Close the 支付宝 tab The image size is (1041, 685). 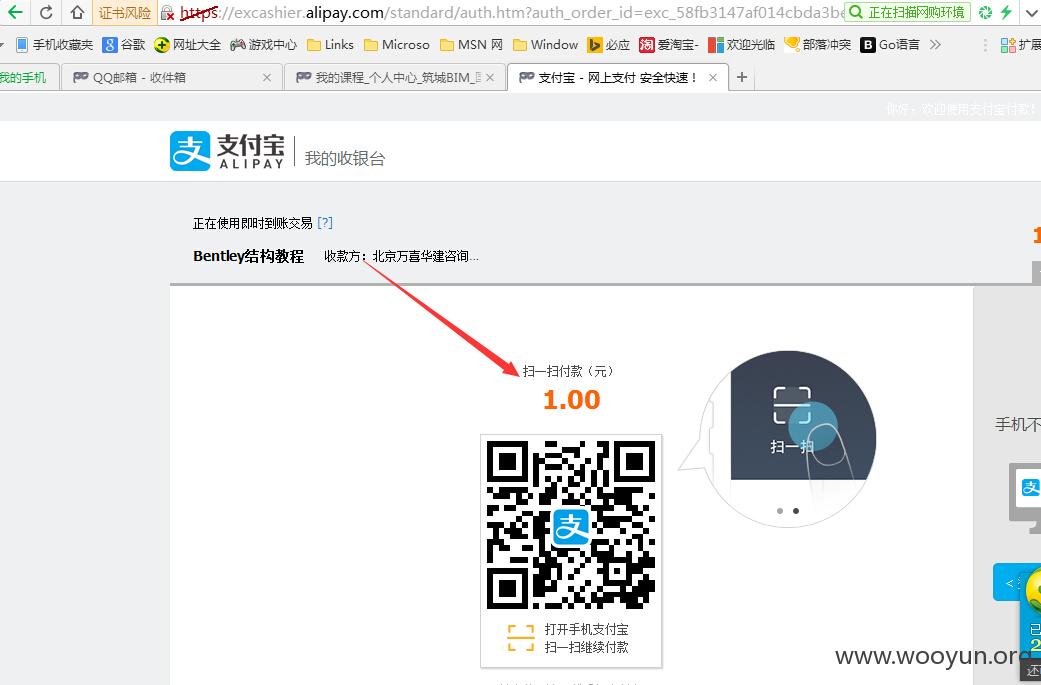pyautogui.click(x=713, y=78)
